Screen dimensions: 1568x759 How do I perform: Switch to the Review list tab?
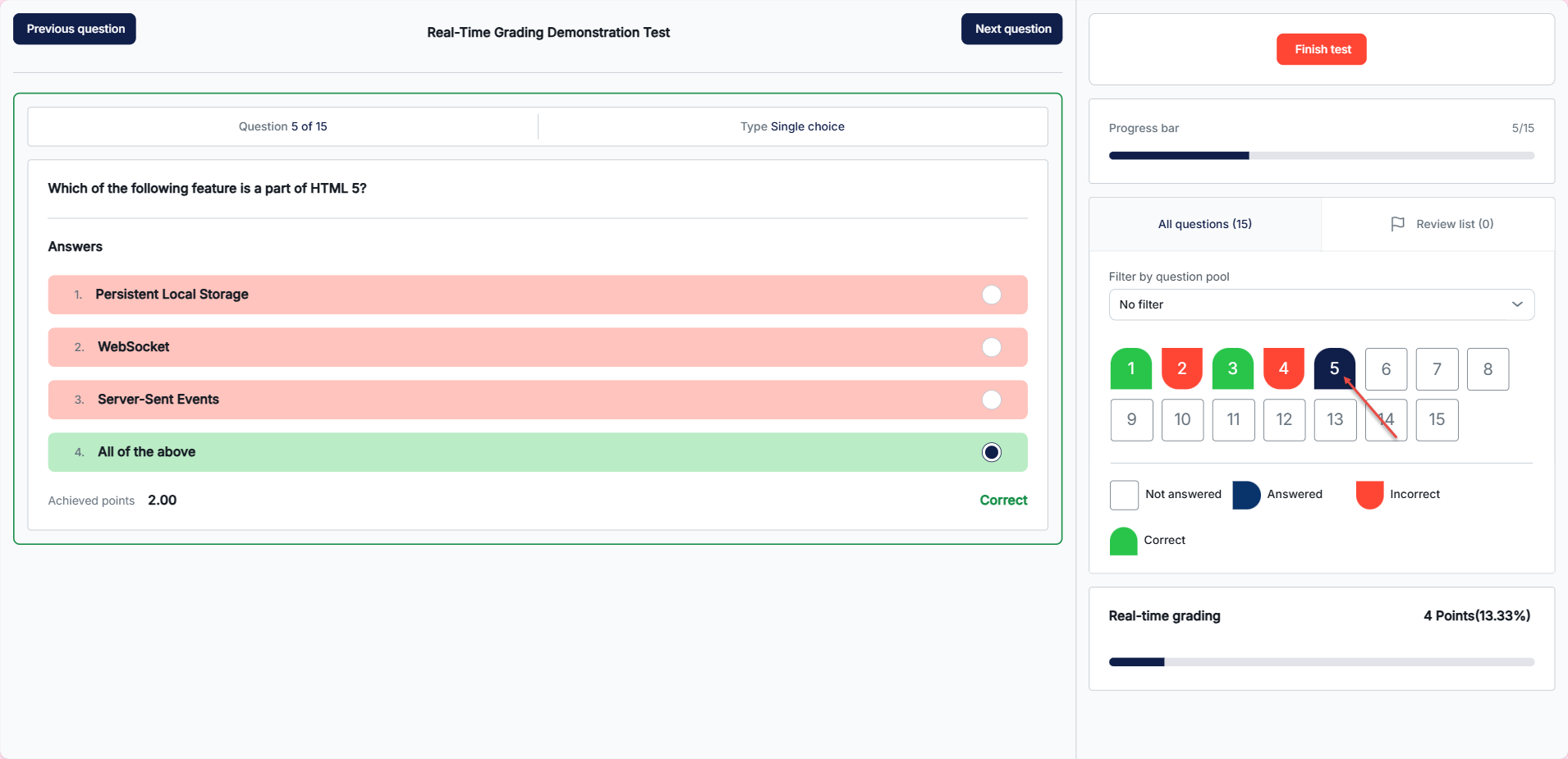(1442, 224)
